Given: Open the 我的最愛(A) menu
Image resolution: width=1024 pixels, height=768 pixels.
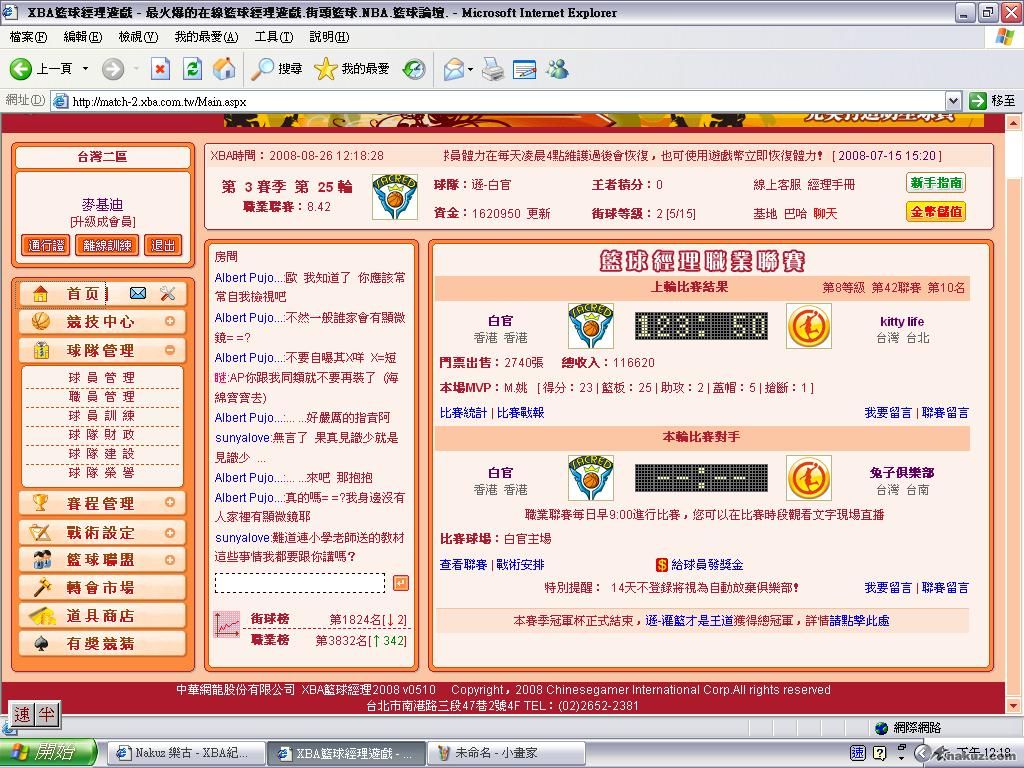Looking at the screenshot, I should (206, 37).
